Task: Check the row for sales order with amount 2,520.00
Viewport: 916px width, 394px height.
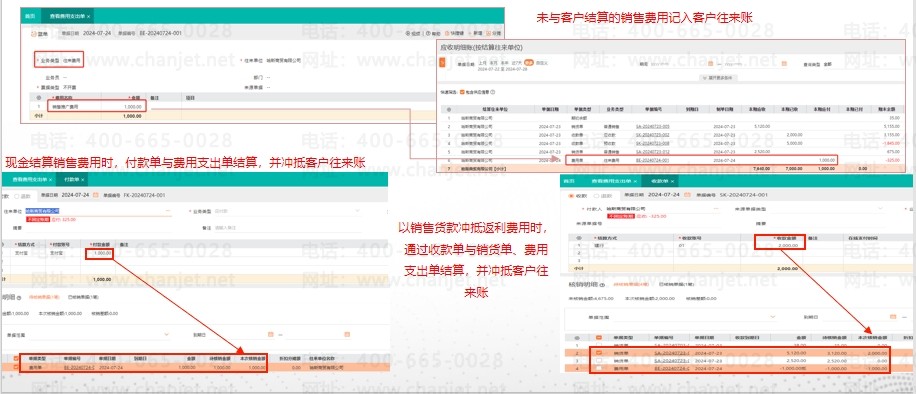Action: (598, 361)
